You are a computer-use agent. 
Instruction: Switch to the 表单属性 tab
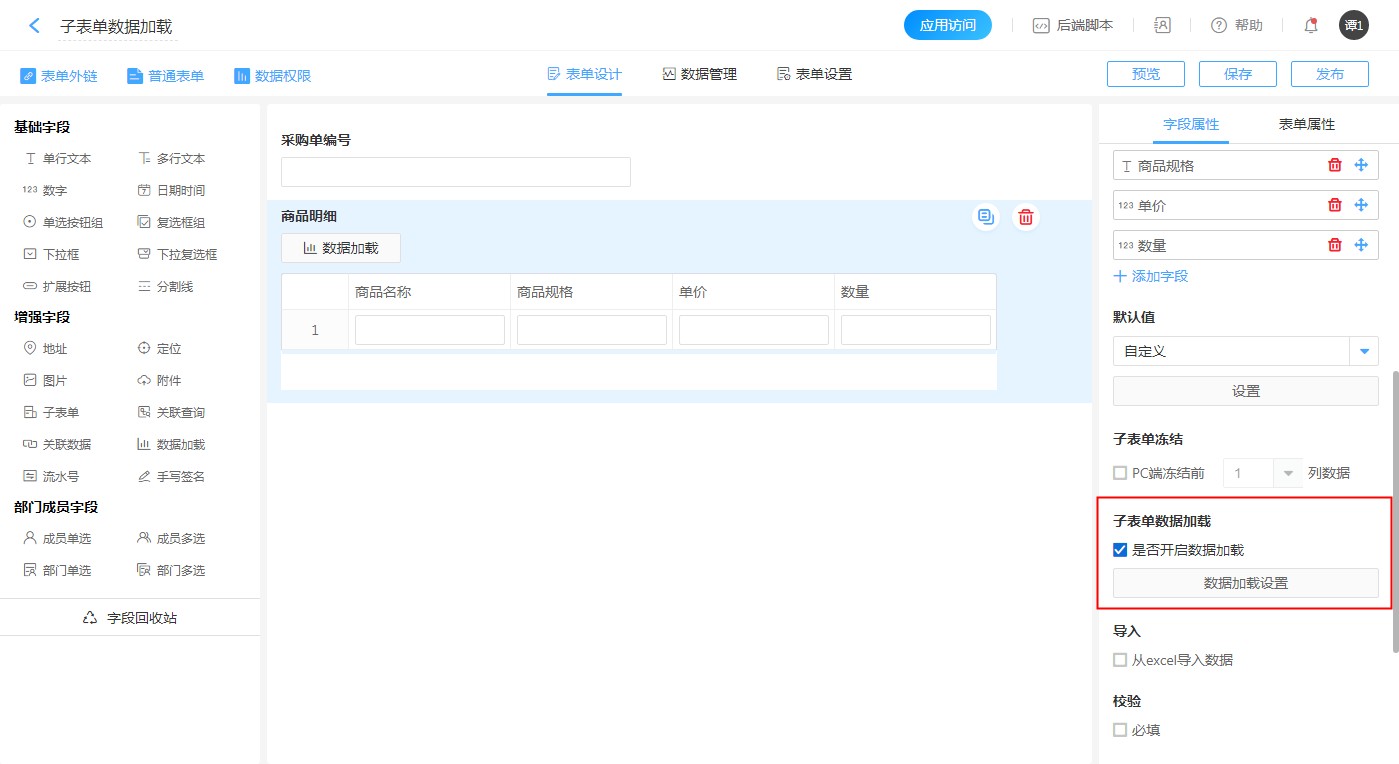click(1306, 124)
